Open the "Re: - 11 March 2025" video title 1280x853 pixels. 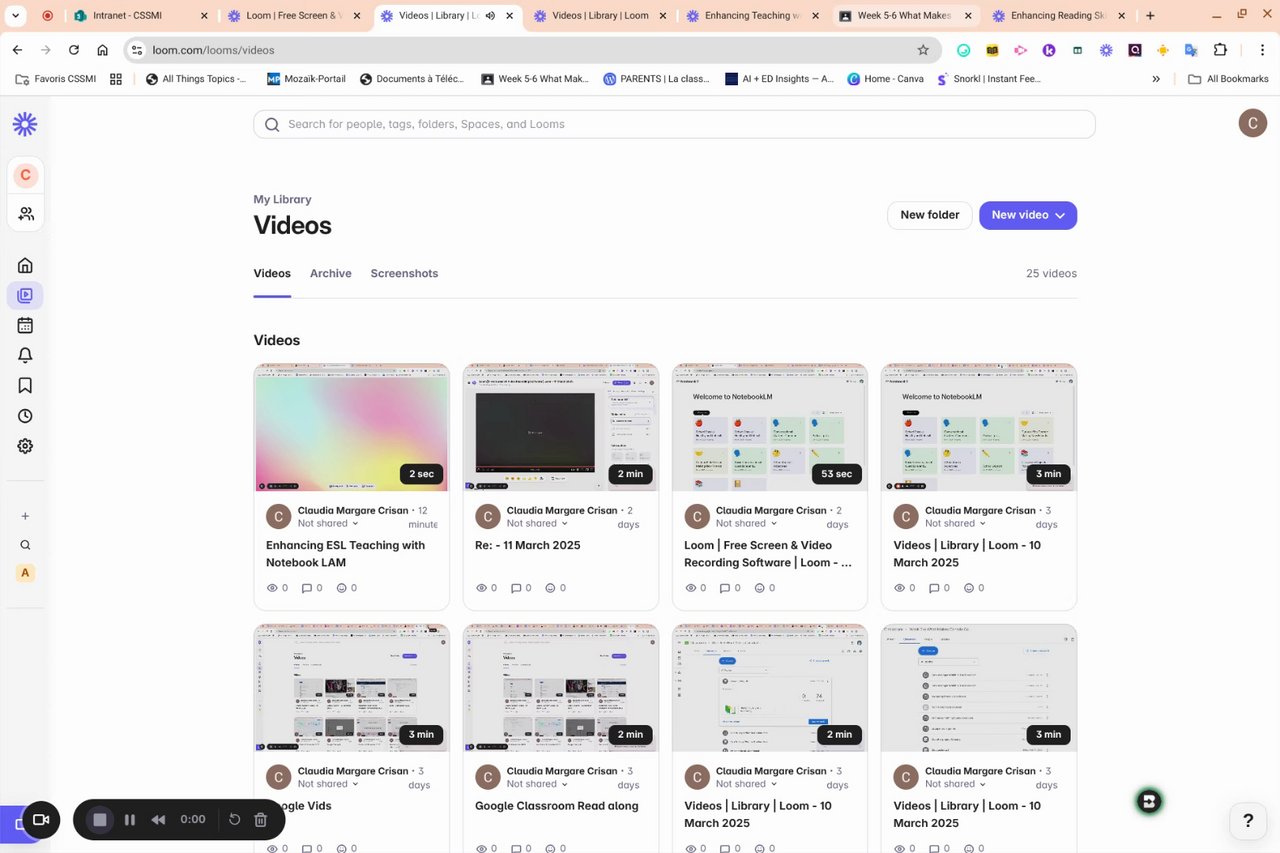tap(527, 545)
